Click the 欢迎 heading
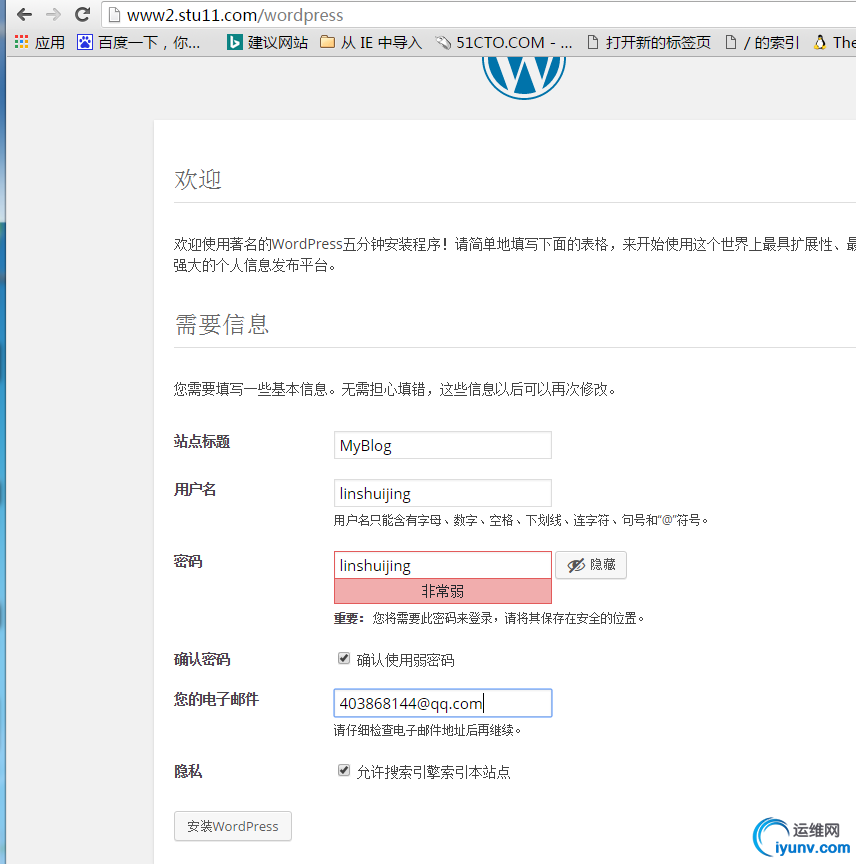This screenshot has height=864, width=856. 197,179
